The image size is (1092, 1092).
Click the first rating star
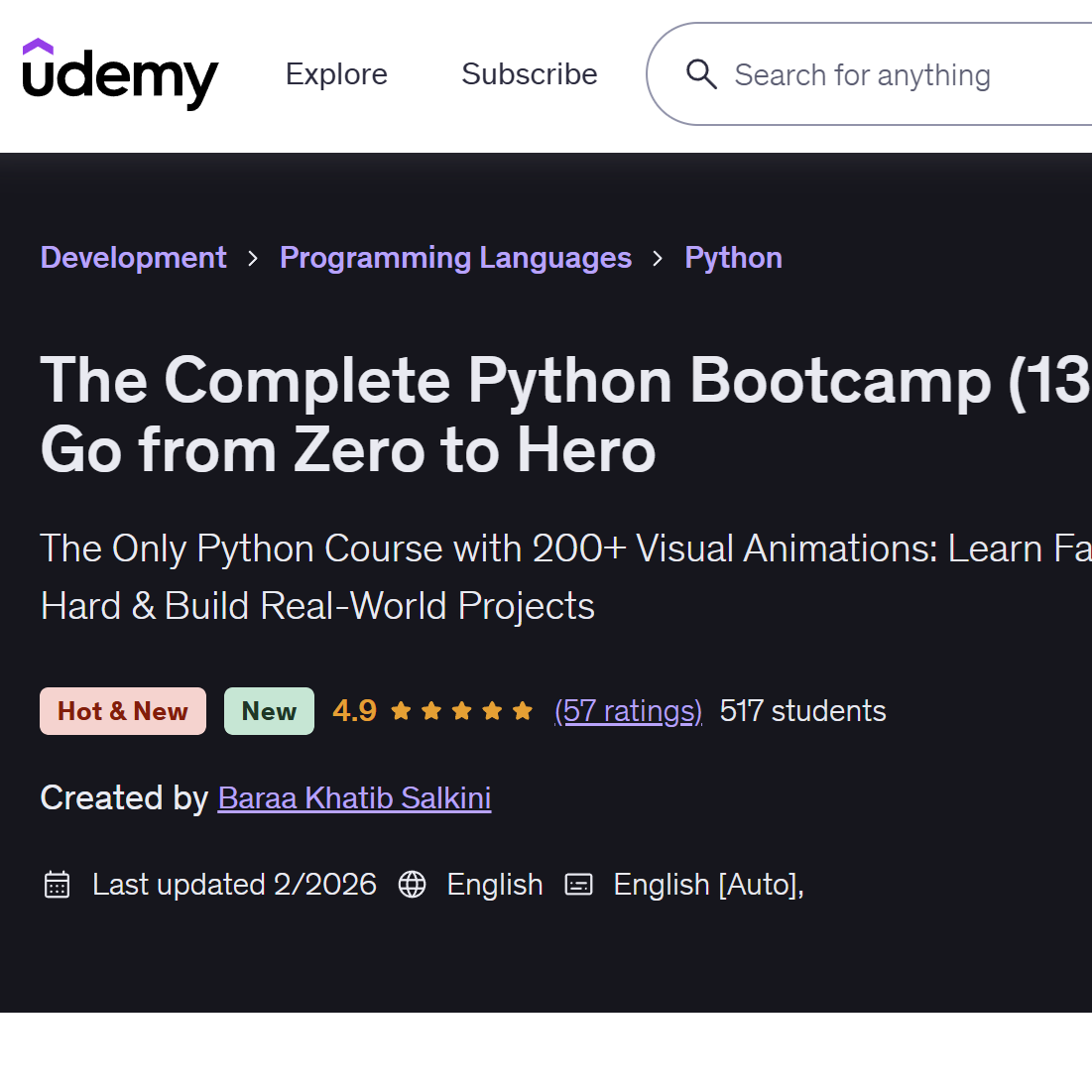click(401, 711)
